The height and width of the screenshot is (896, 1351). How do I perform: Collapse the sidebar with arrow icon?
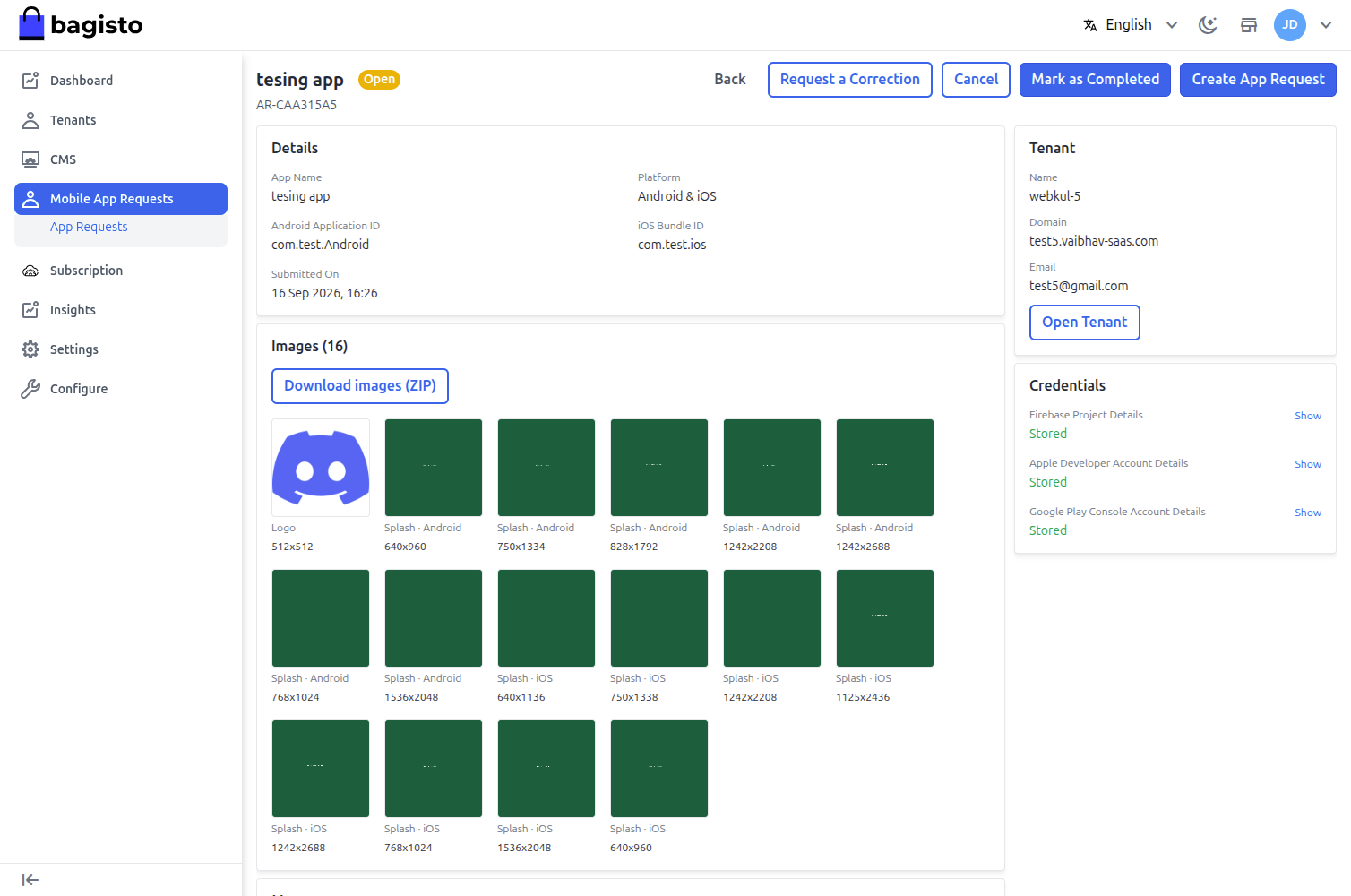pos(30,880)
